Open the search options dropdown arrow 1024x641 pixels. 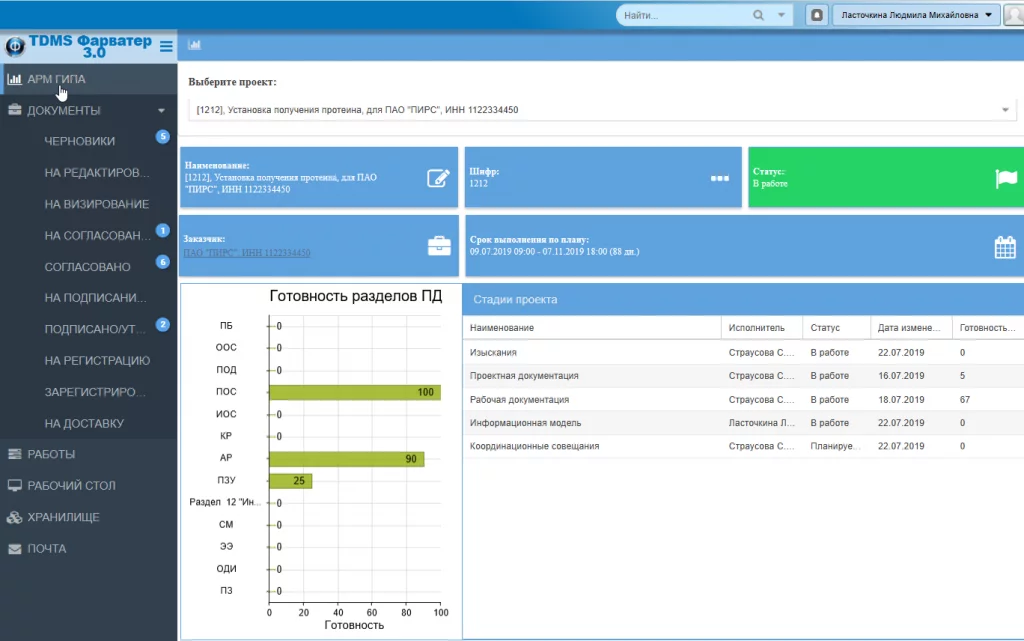[781, 15]
